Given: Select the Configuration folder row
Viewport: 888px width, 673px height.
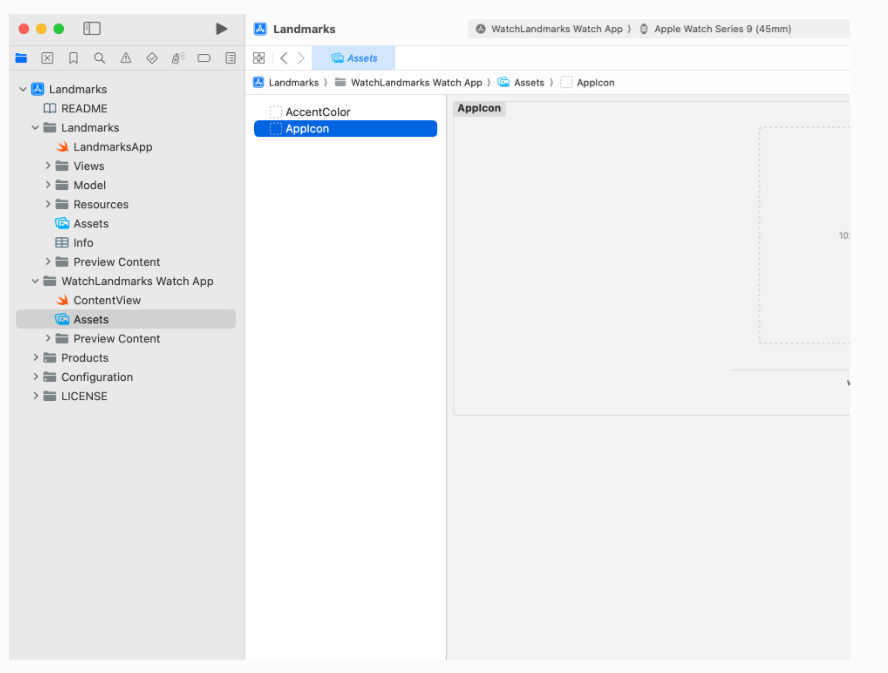Looking at the screenshot, I should [x=126, y=377].
